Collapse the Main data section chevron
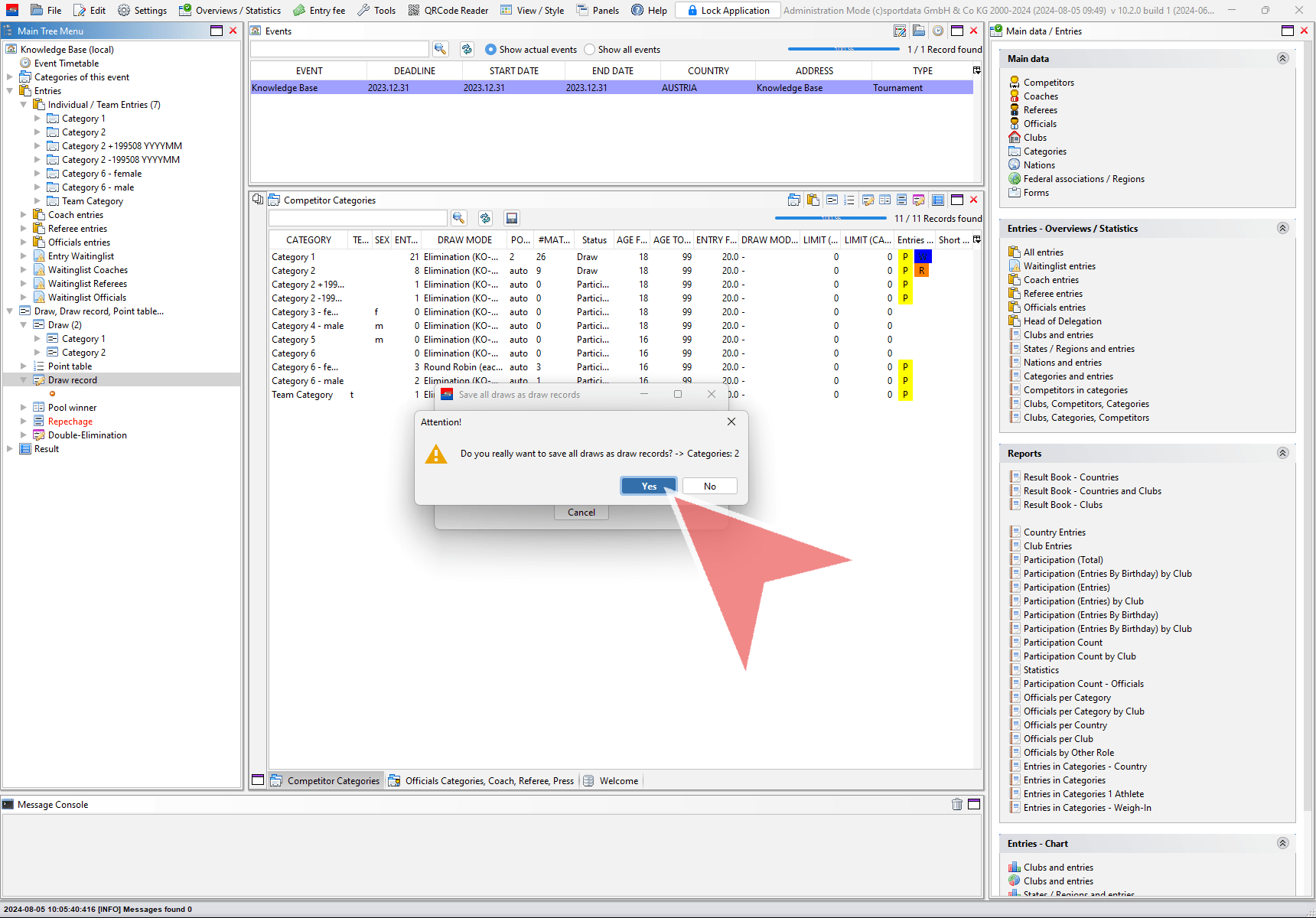The height and width of the screenshot is (918, 1316). (x=1282, y=58)
